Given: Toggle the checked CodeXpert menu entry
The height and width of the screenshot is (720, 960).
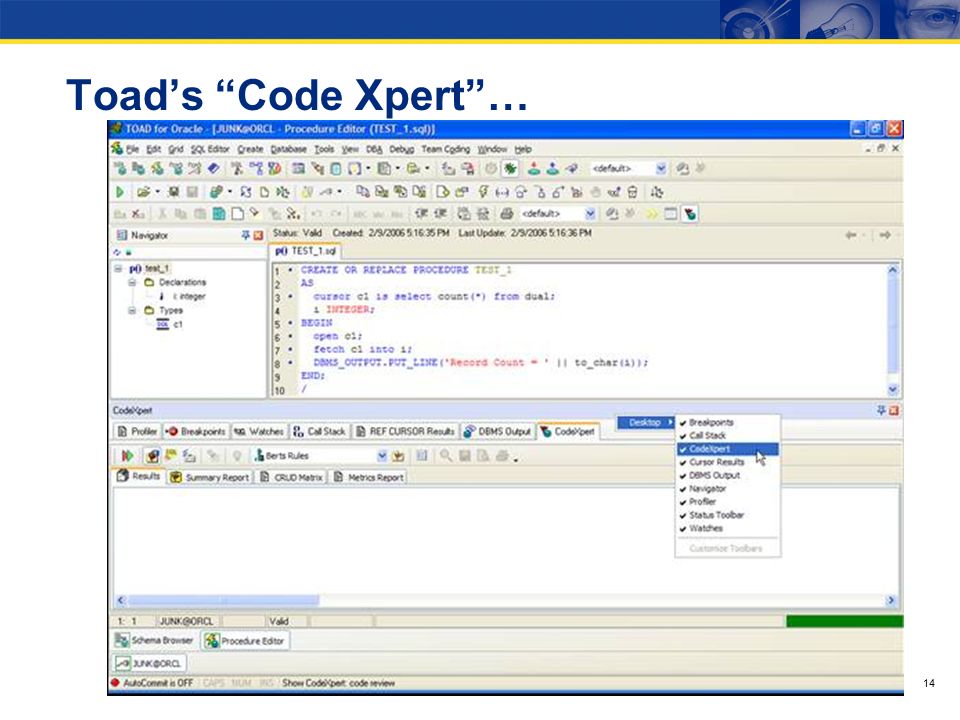Looking at the screenshot, I should pos(727,449).
